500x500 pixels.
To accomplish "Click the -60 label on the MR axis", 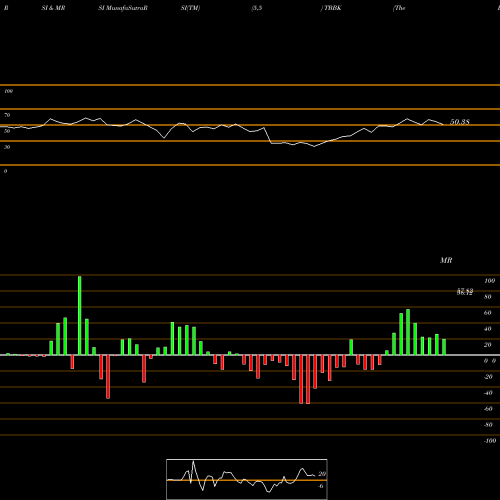I will click(488, 409).
